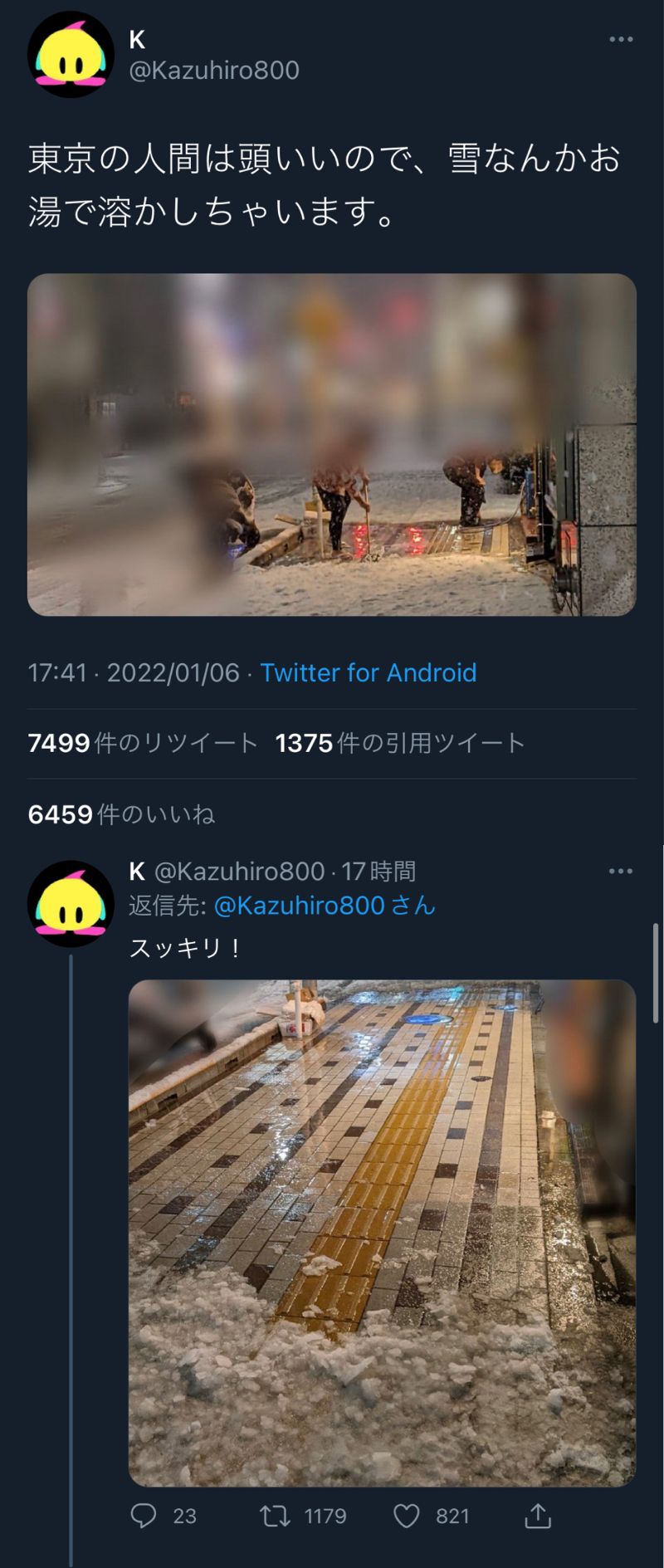Click the 17時間 timestamp on the reply
This screenshot has width=664, height=1568.
[x=378, y=871]
